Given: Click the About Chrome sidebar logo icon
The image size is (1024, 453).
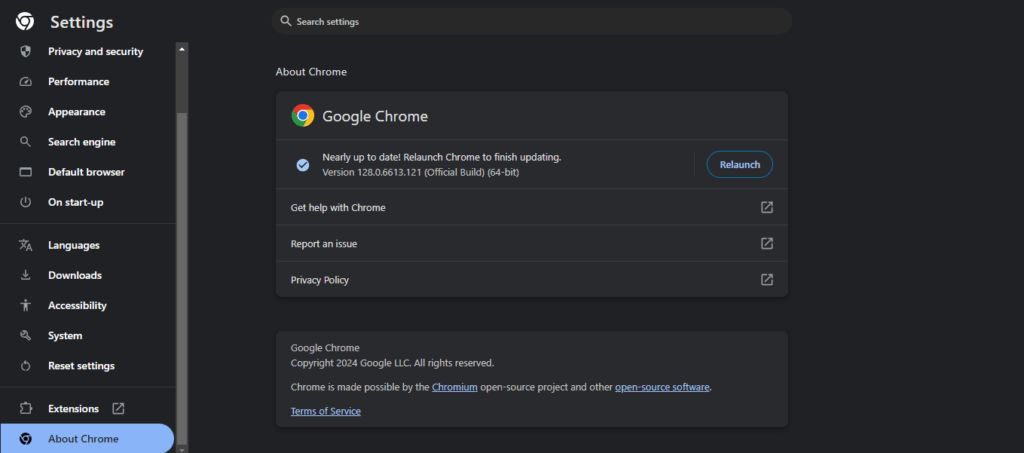Looking at the screenshot, I should [25, 439].
